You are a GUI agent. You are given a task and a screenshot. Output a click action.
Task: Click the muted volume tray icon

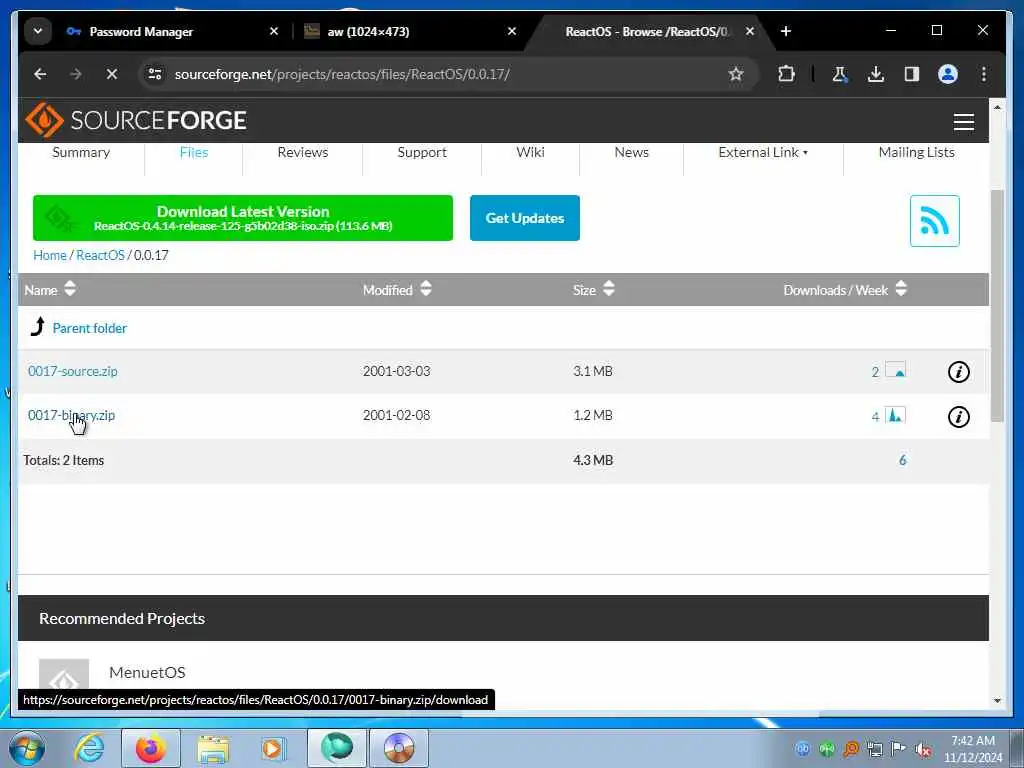[x=923, y=749]
